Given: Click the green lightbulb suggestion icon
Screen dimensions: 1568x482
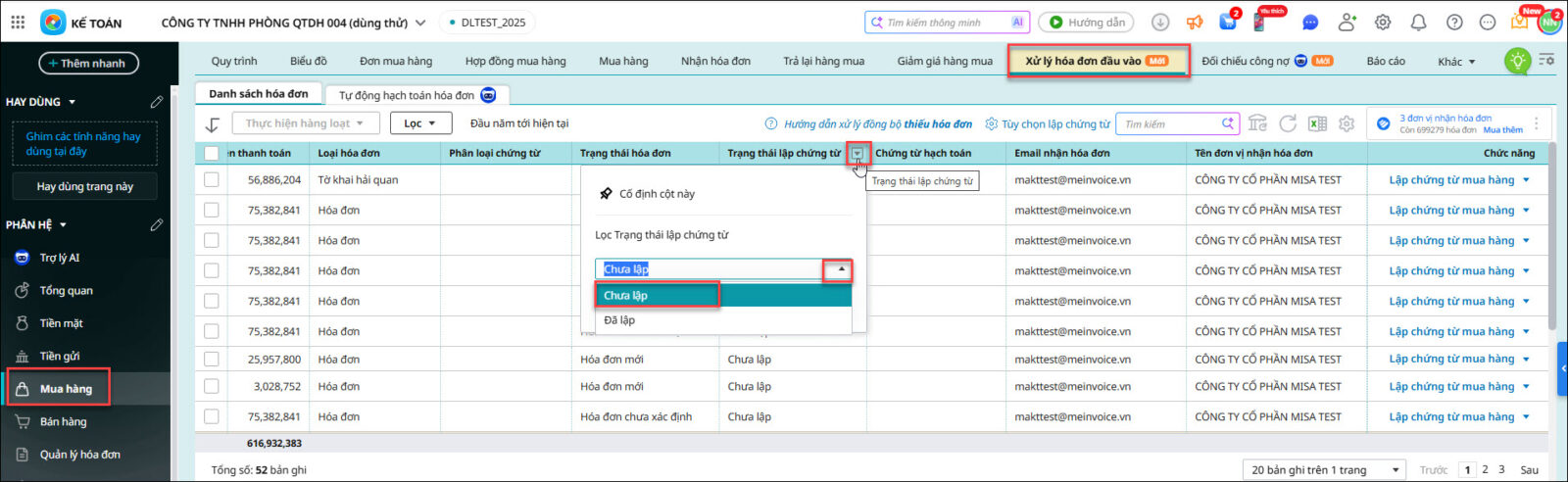Looking at the screenshot, I should (x=1517, y=61).
